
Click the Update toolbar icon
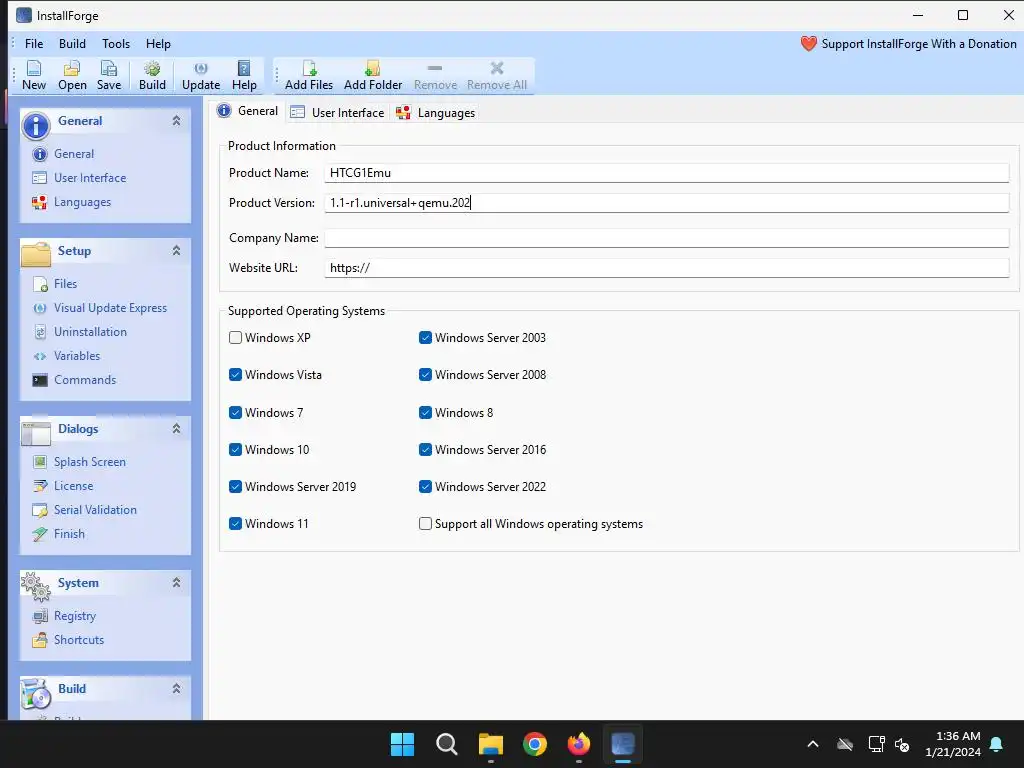[200, 76]
